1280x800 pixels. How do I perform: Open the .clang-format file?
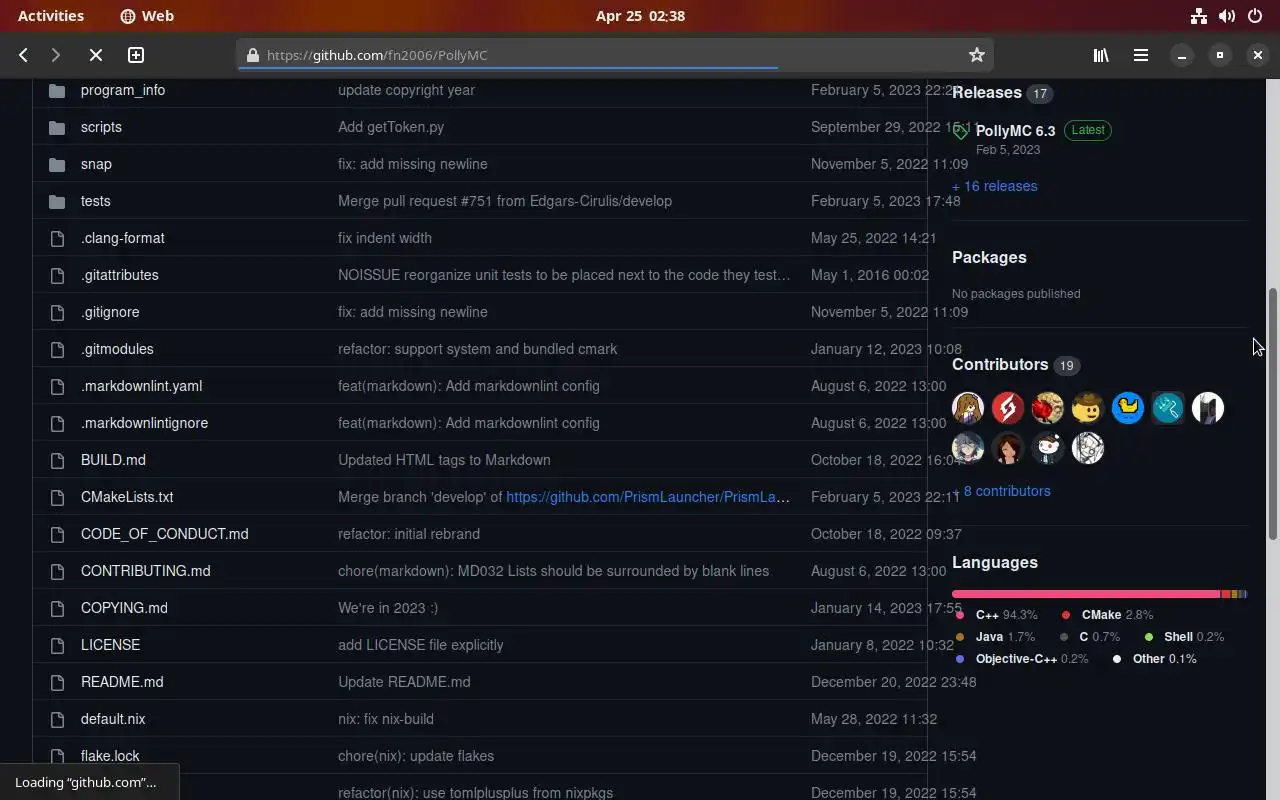click(x=123, y=238)
